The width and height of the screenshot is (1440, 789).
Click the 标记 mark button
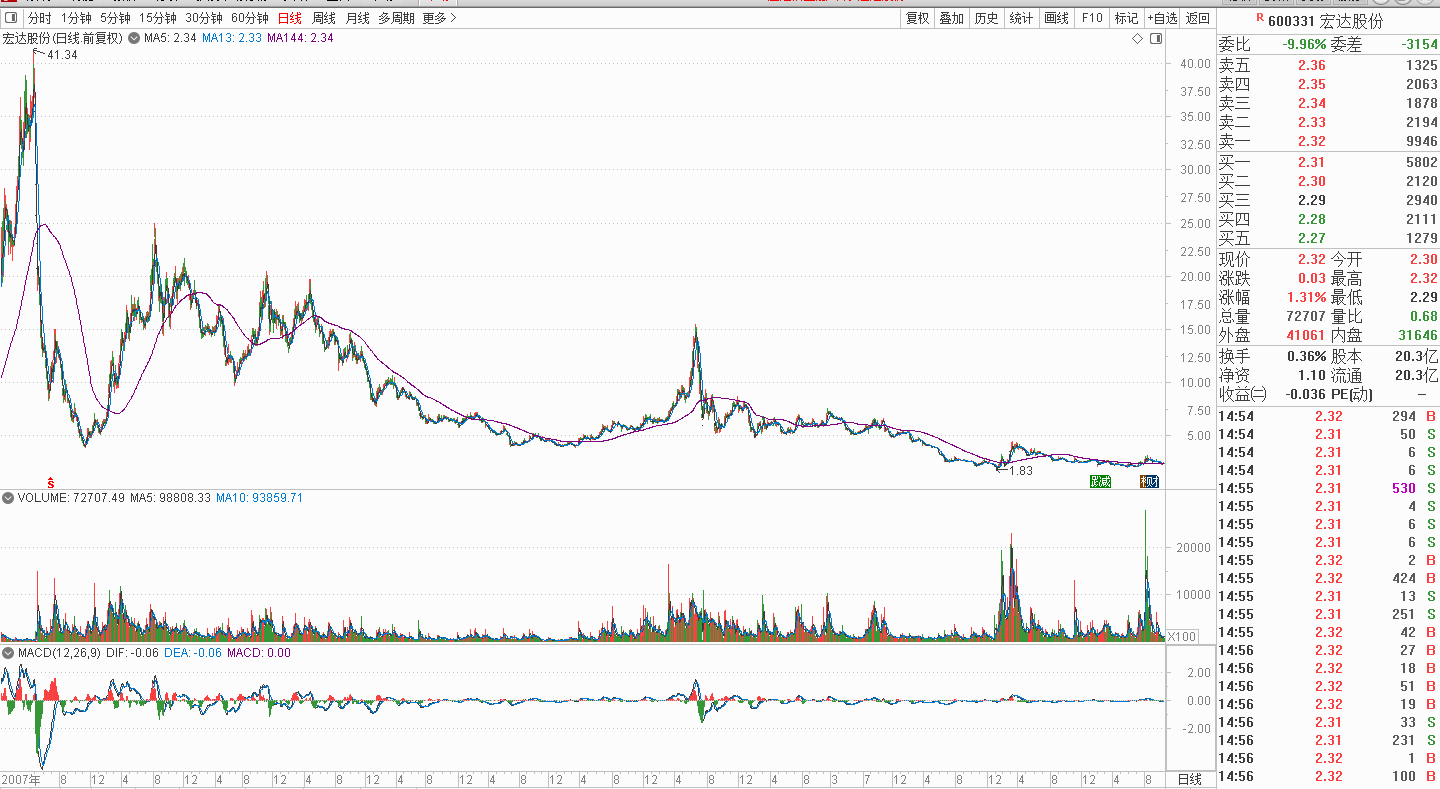click(1126, 18)
